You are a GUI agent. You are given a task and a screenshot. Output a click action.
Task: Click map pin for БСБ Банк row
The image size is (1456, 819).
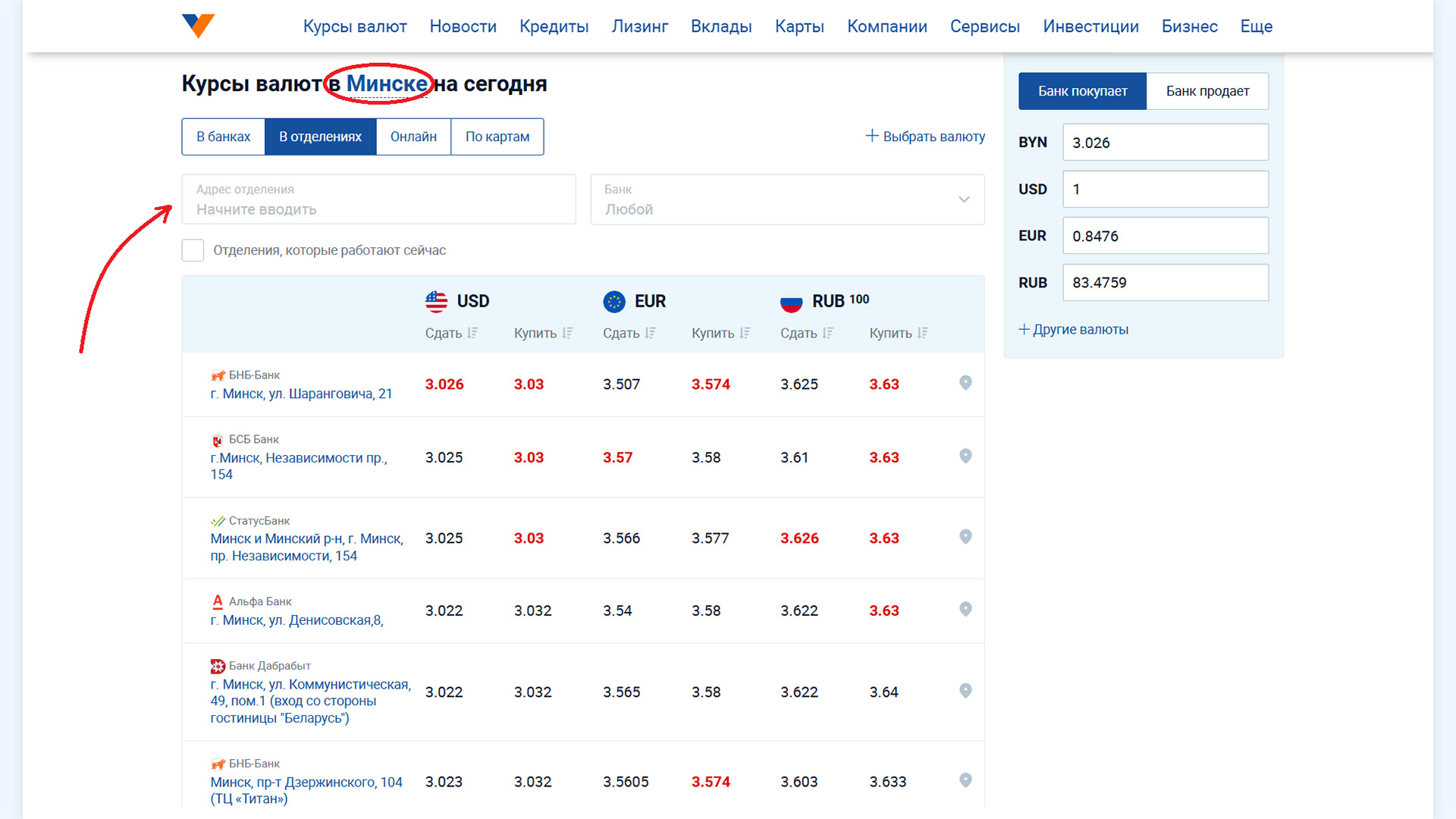point(965,456)
